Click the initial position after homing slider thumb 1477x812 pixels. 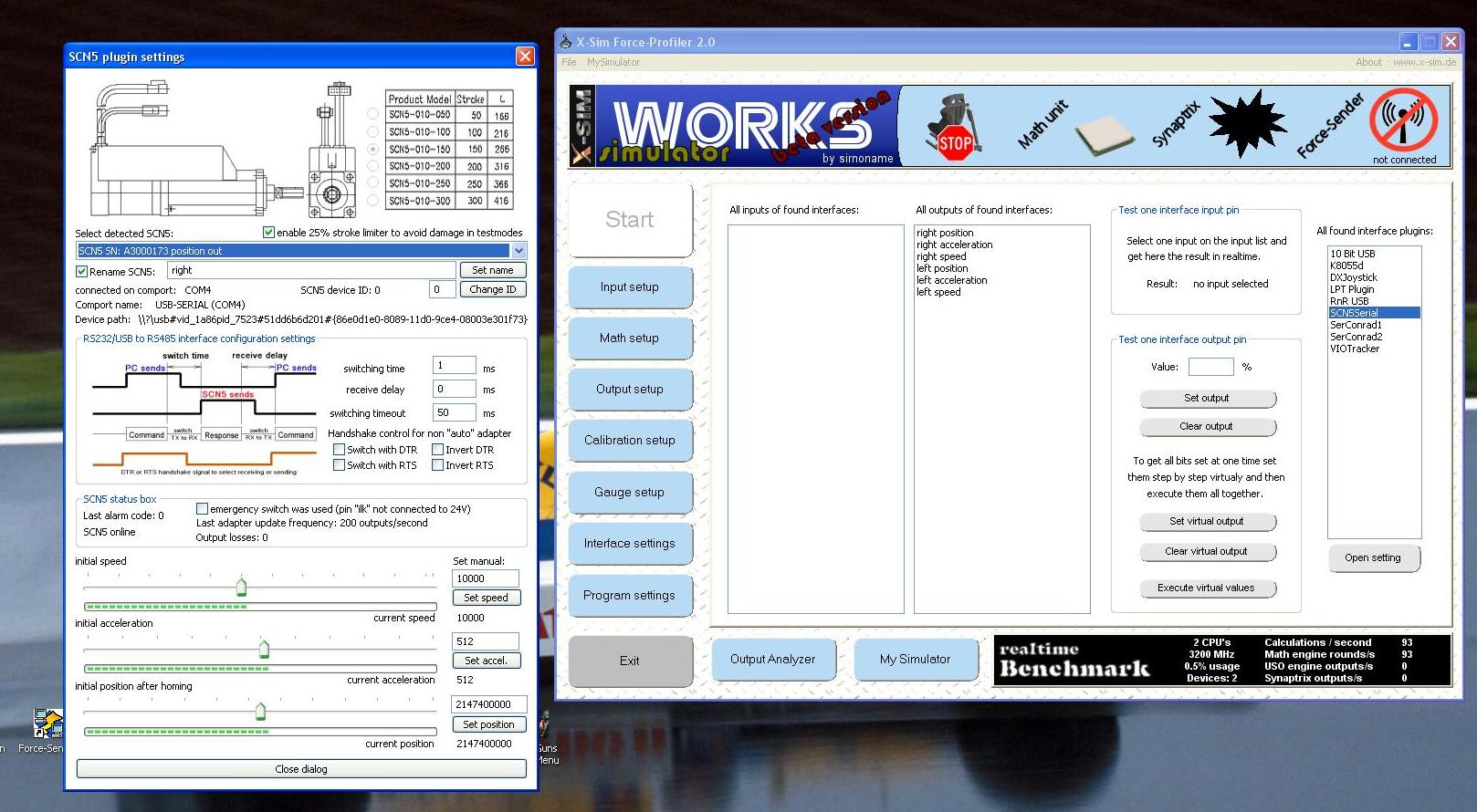[x=260, y=711]
